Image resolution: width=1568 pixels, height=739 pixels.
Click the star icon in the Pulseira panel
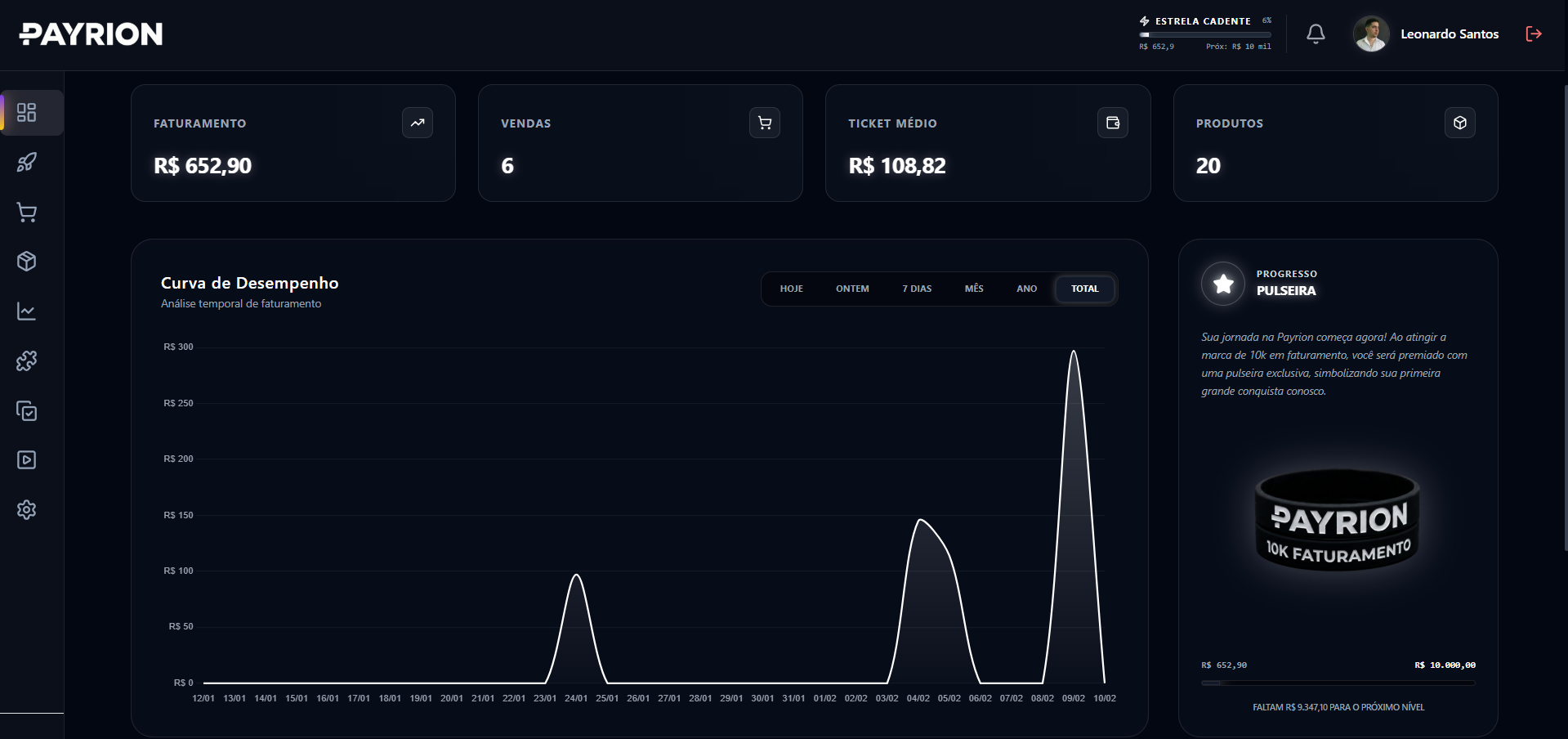pos(1222,284)
